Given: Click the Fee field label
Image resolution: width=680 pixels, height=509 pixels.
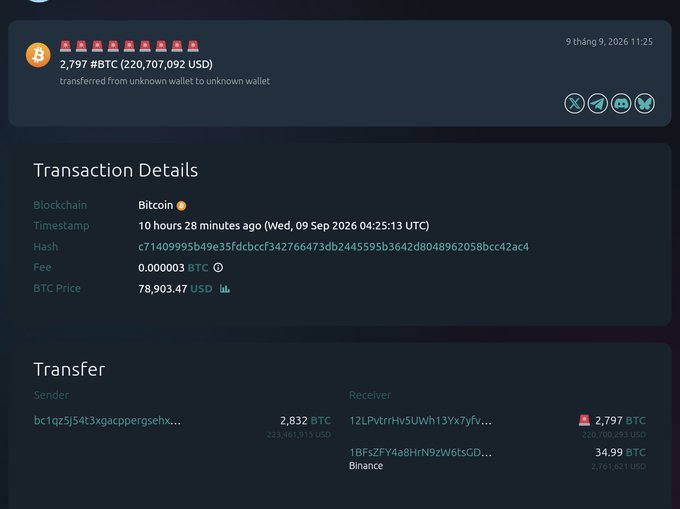Looking at the screenshot, I should point(42,268).
